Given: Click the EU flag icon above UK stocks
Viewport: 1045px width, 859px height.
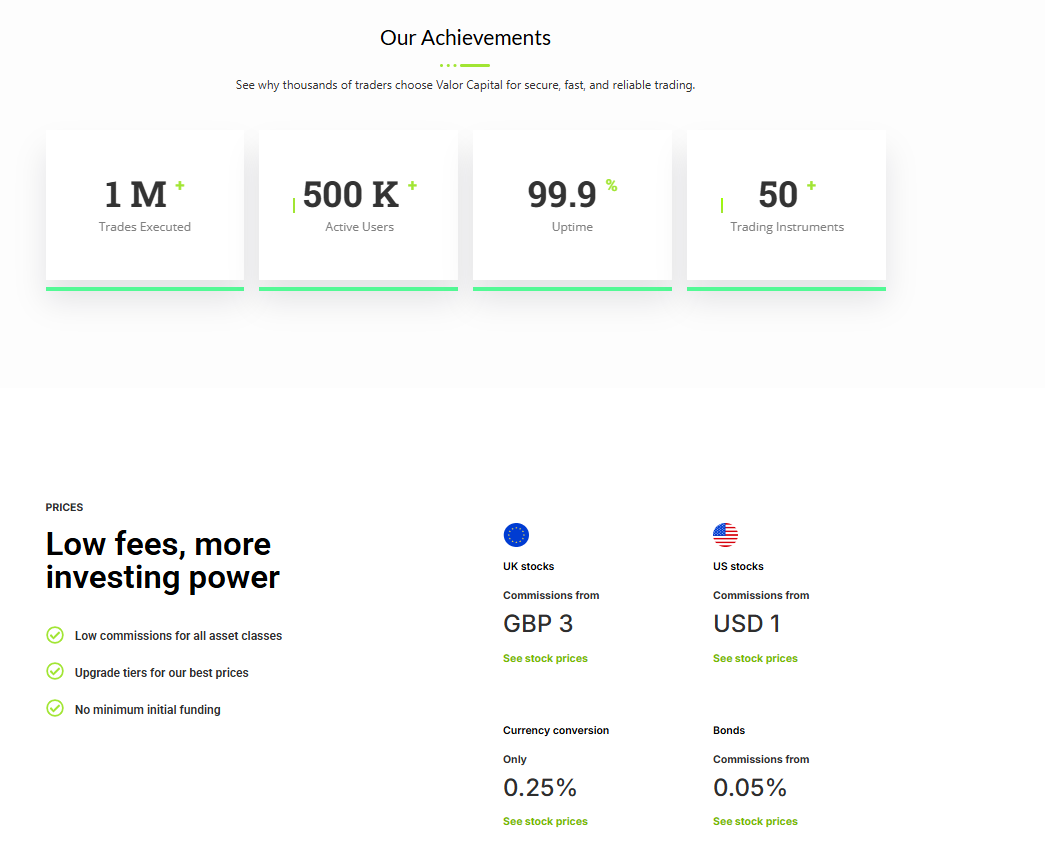Looking at the screenshot, I should point(516,535).
